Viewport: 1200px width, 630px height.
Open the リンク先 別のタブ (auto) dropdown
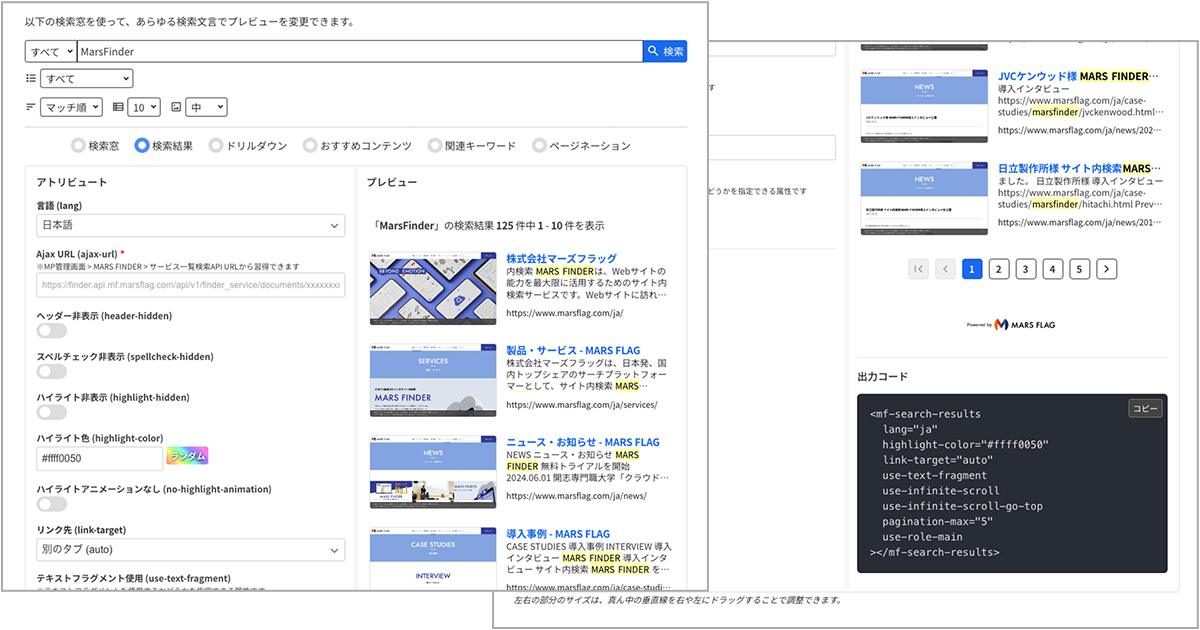[190, 550]
